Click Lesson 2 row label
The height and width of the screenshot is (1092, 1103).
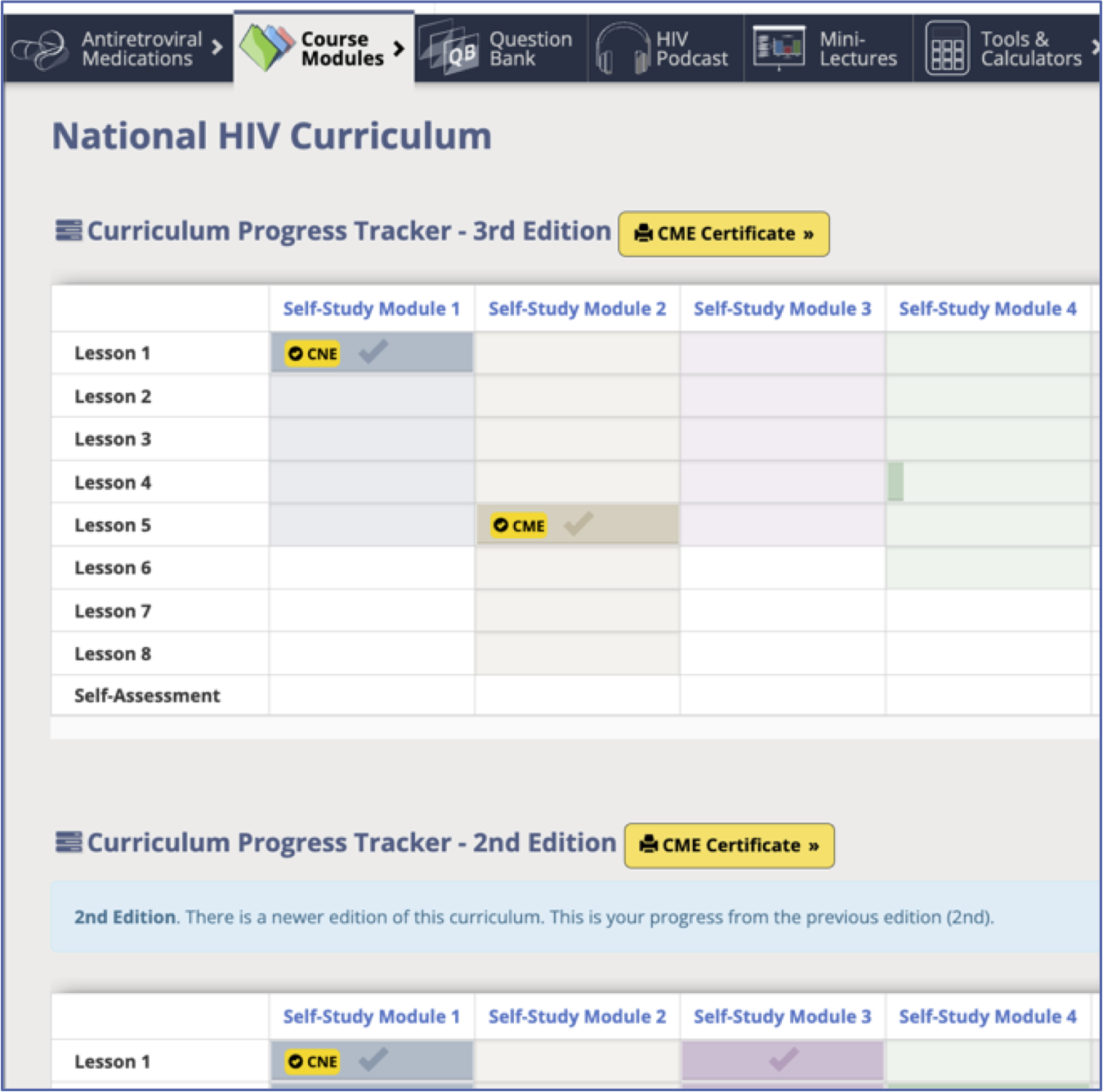113,397
